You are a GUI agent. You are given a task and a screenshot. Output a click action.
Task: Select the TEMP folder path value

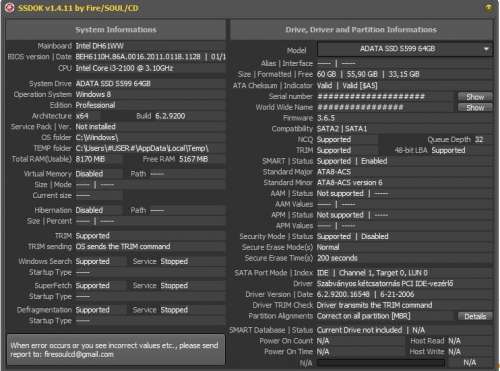[x=142, y=148]
